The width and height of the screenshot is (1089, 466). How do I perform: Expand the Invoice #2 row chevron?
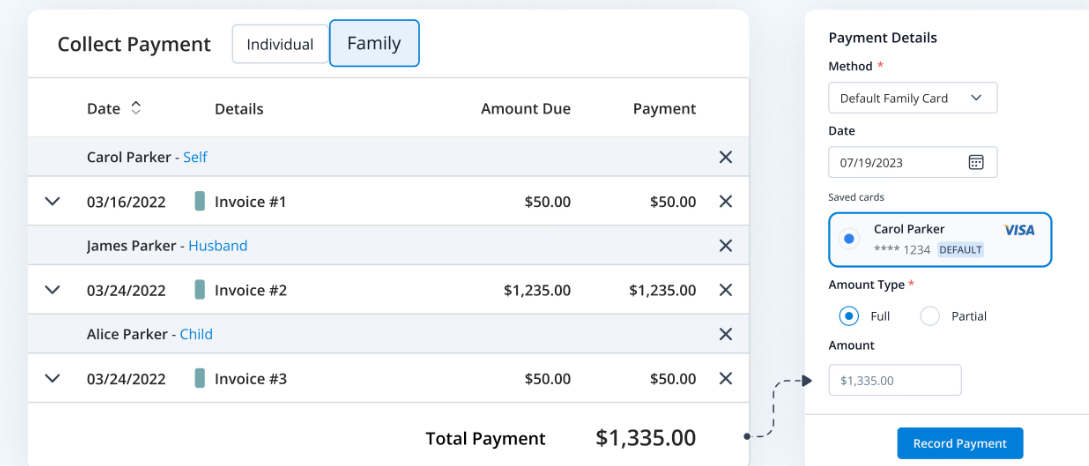point(53,290)
